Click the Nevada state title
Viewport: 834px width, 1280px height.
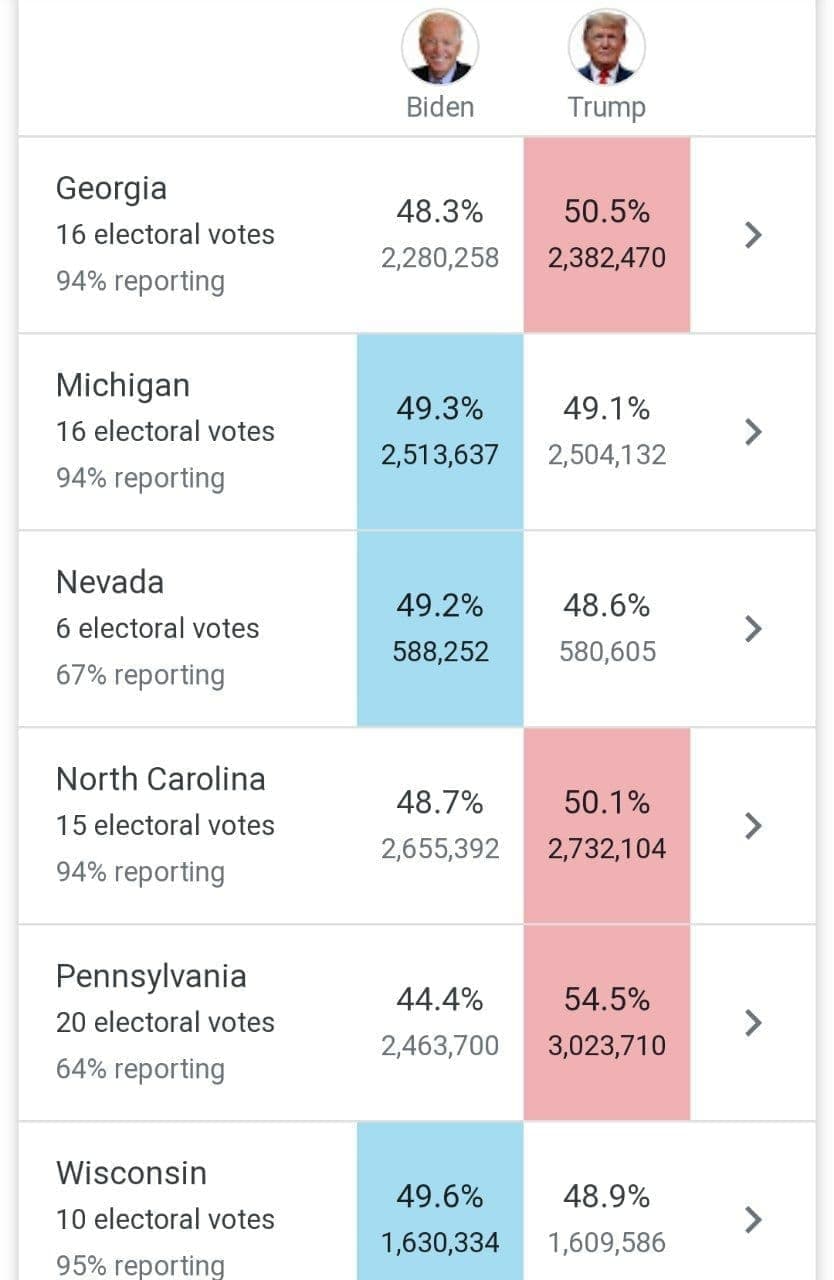tap(109, 582)
